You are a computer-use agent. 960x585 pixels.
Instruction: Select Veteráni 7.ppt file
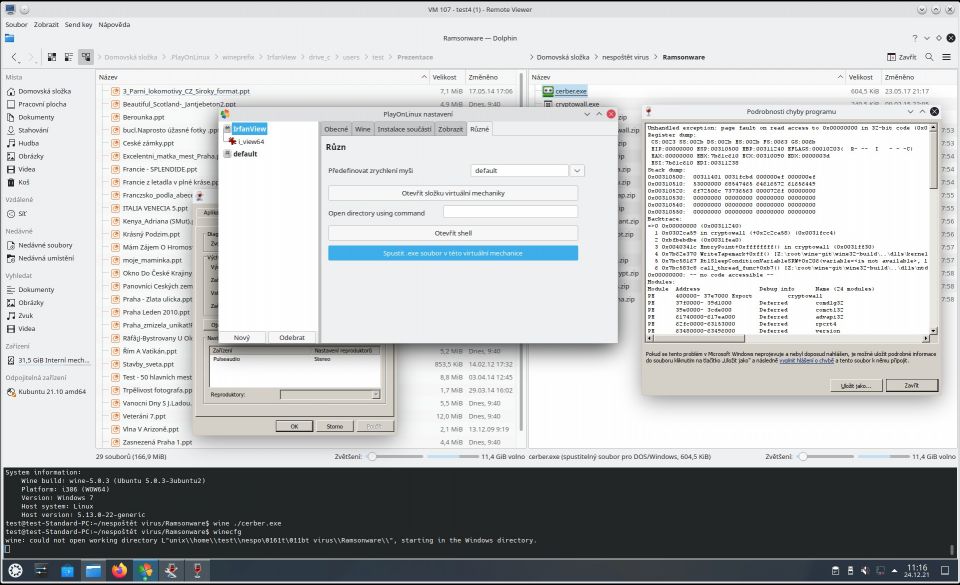coord(144,416)
